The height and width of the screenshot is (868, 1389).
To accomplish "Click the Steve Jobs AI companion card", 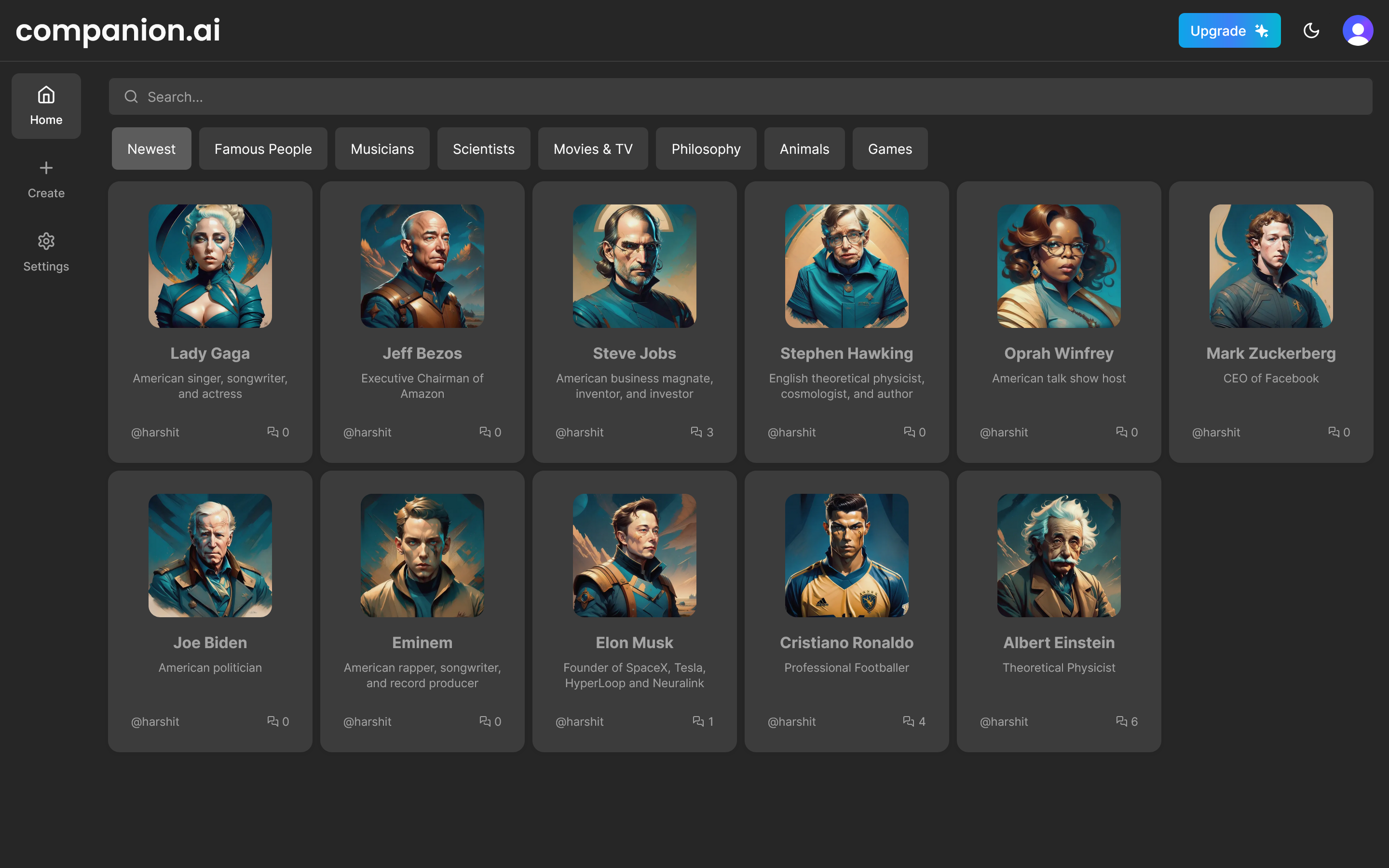I will click(634, 321).
